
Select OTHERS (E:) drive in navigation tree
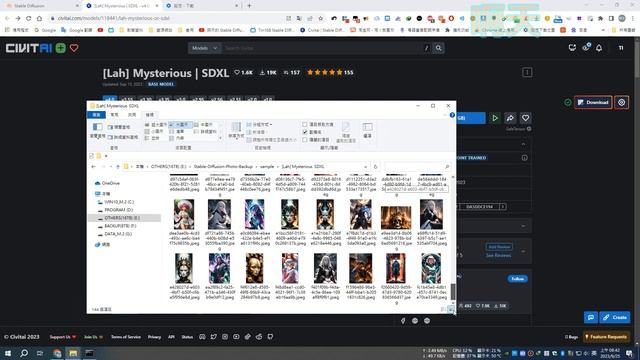point(124,218)
